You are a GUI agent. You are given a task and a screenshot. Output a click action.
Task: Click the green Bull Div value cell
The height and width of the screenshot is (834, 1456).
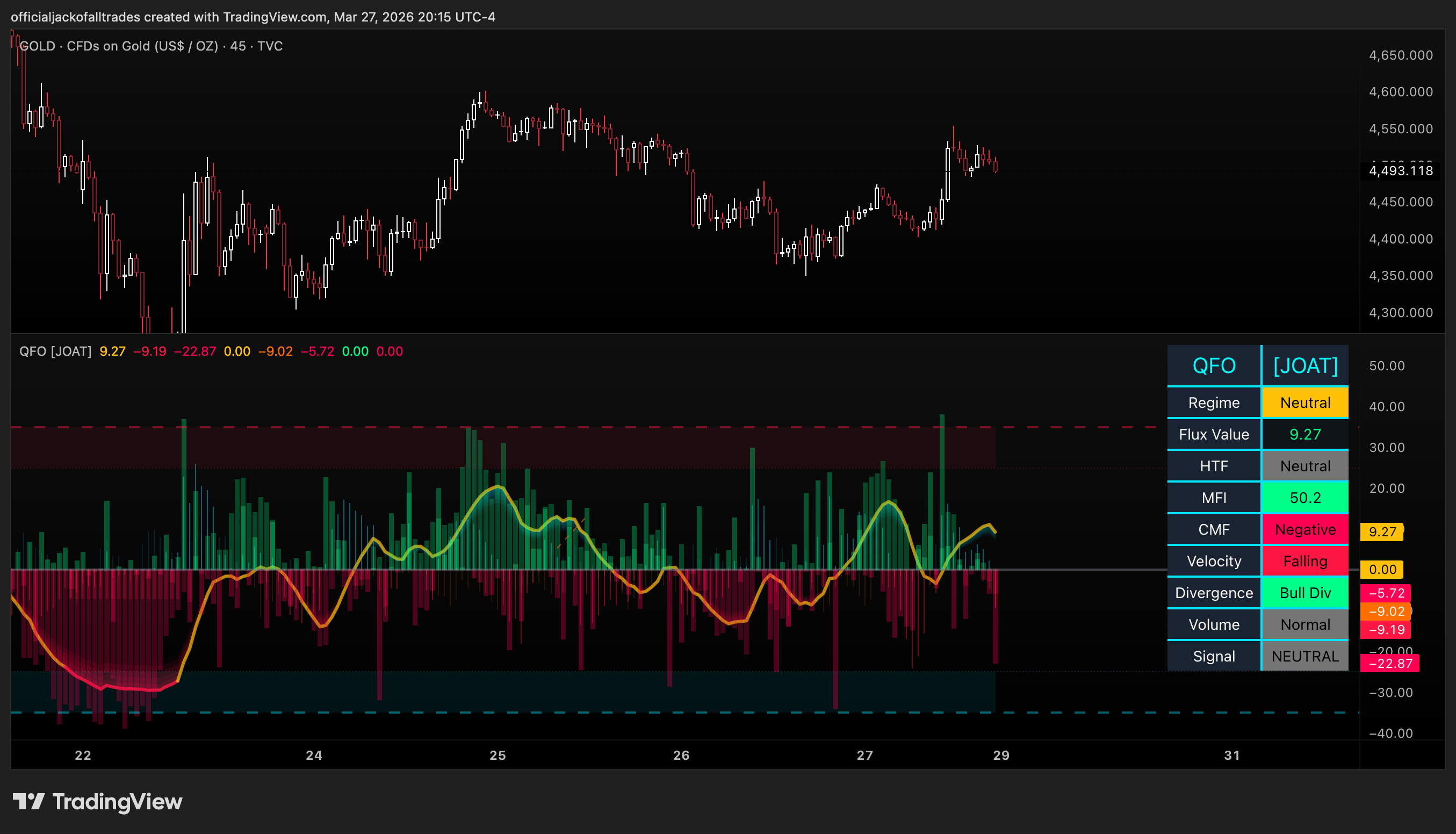coord(1306,593)
